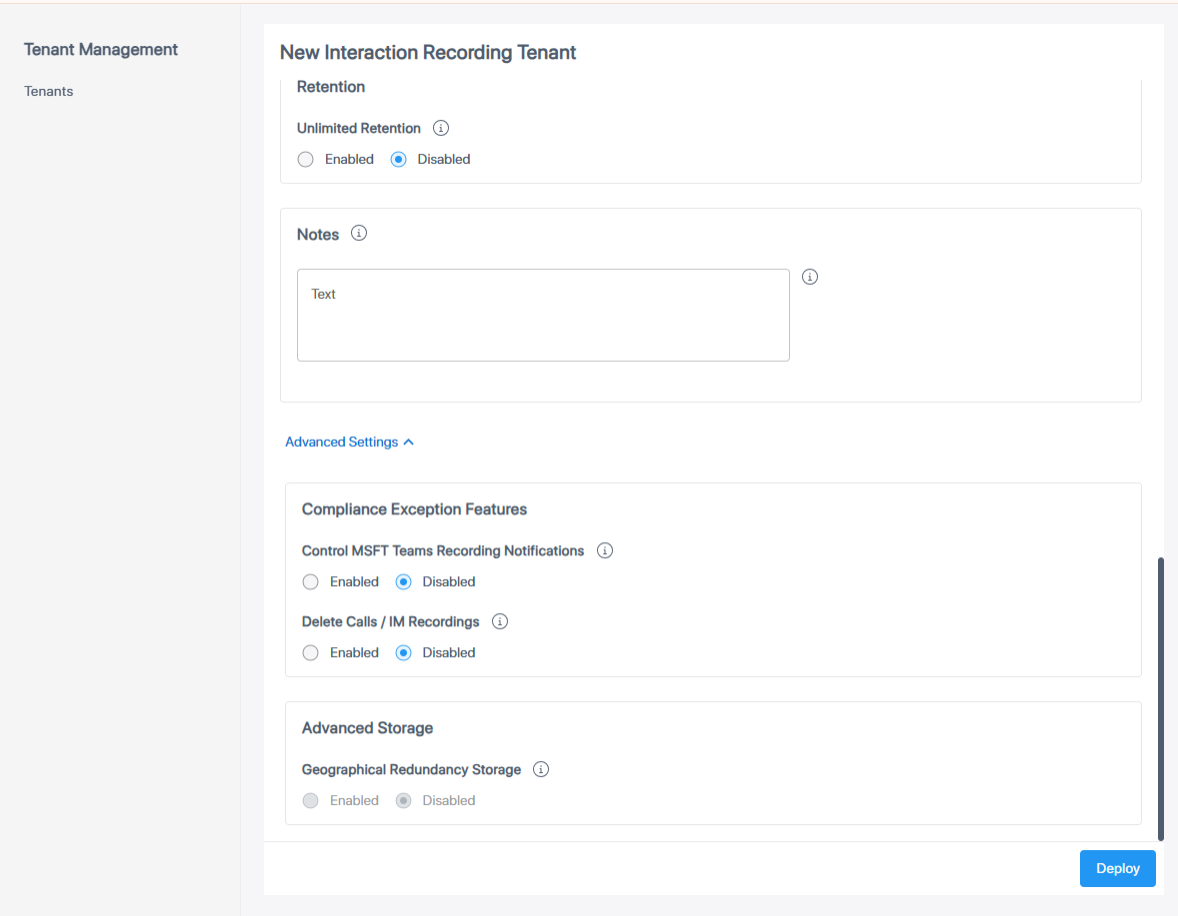Enable Unlimited Retention radio option
Image resolution: width=1178 pixels, height=916 pixels.
pyautogui.click(x=306, y=159)
